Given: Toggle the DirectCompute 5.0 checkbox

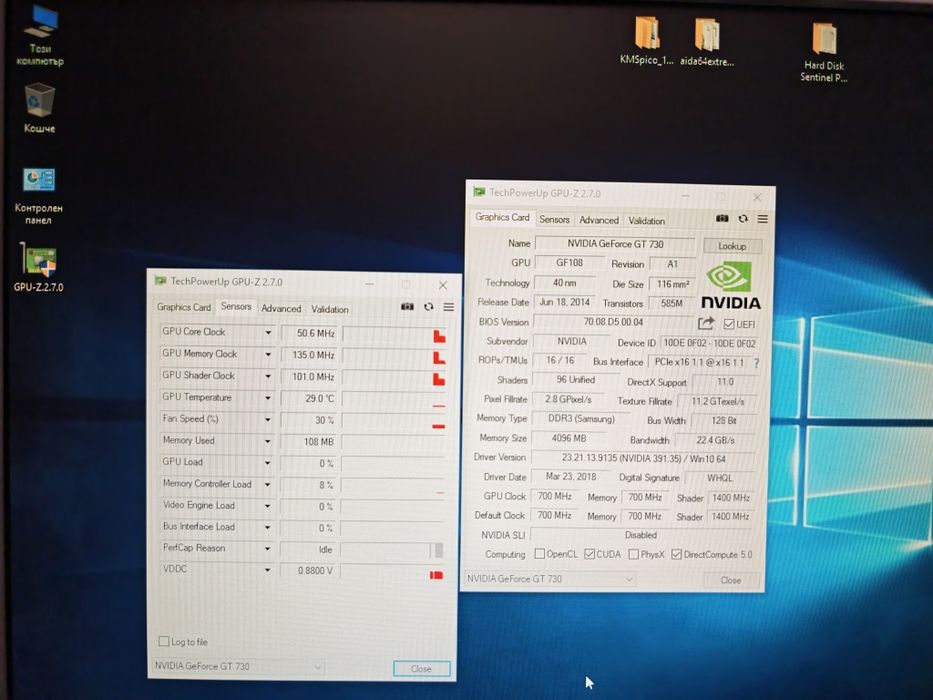Looking at the screenshot, I should 676,554.
